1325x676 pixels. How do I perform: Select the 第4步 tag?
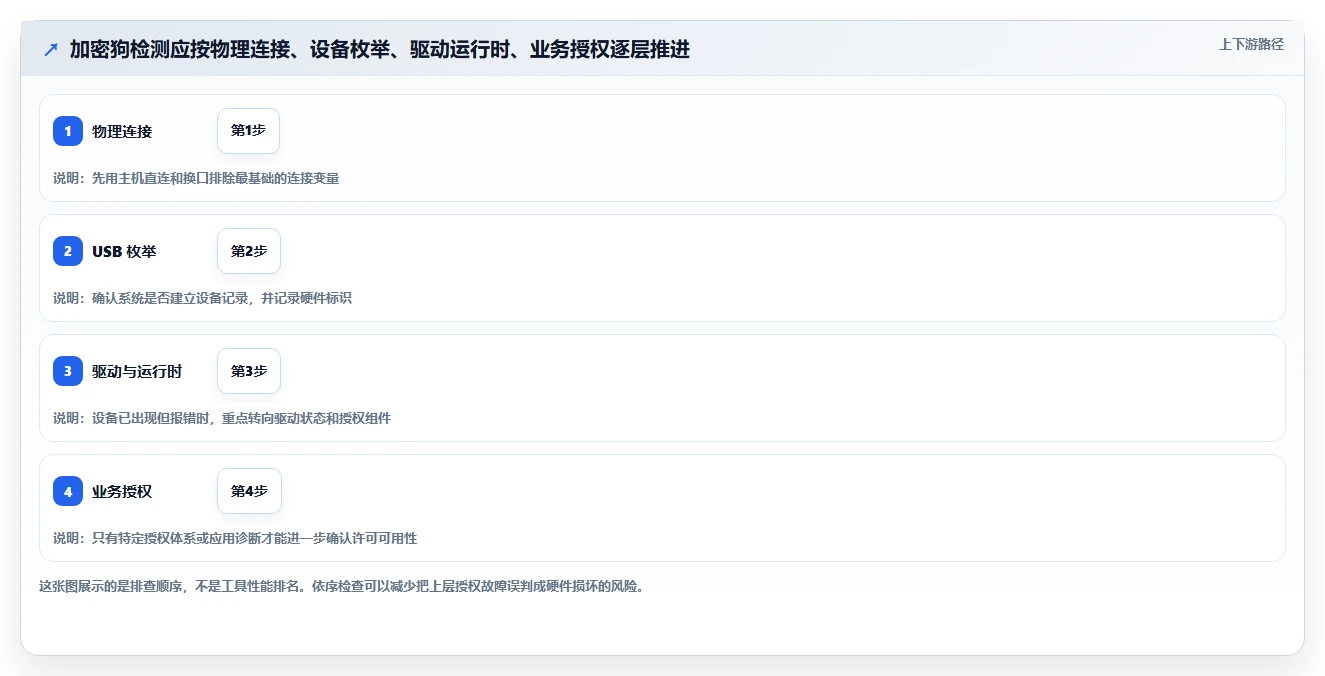tap(249, 491)
